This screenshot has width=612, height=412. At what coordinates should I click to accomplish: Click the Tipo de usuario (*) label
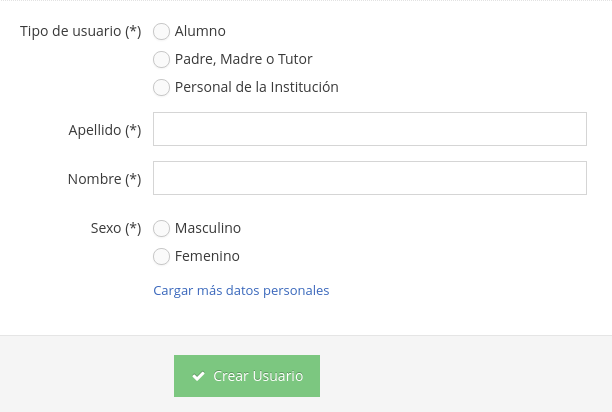coord(80,31)
